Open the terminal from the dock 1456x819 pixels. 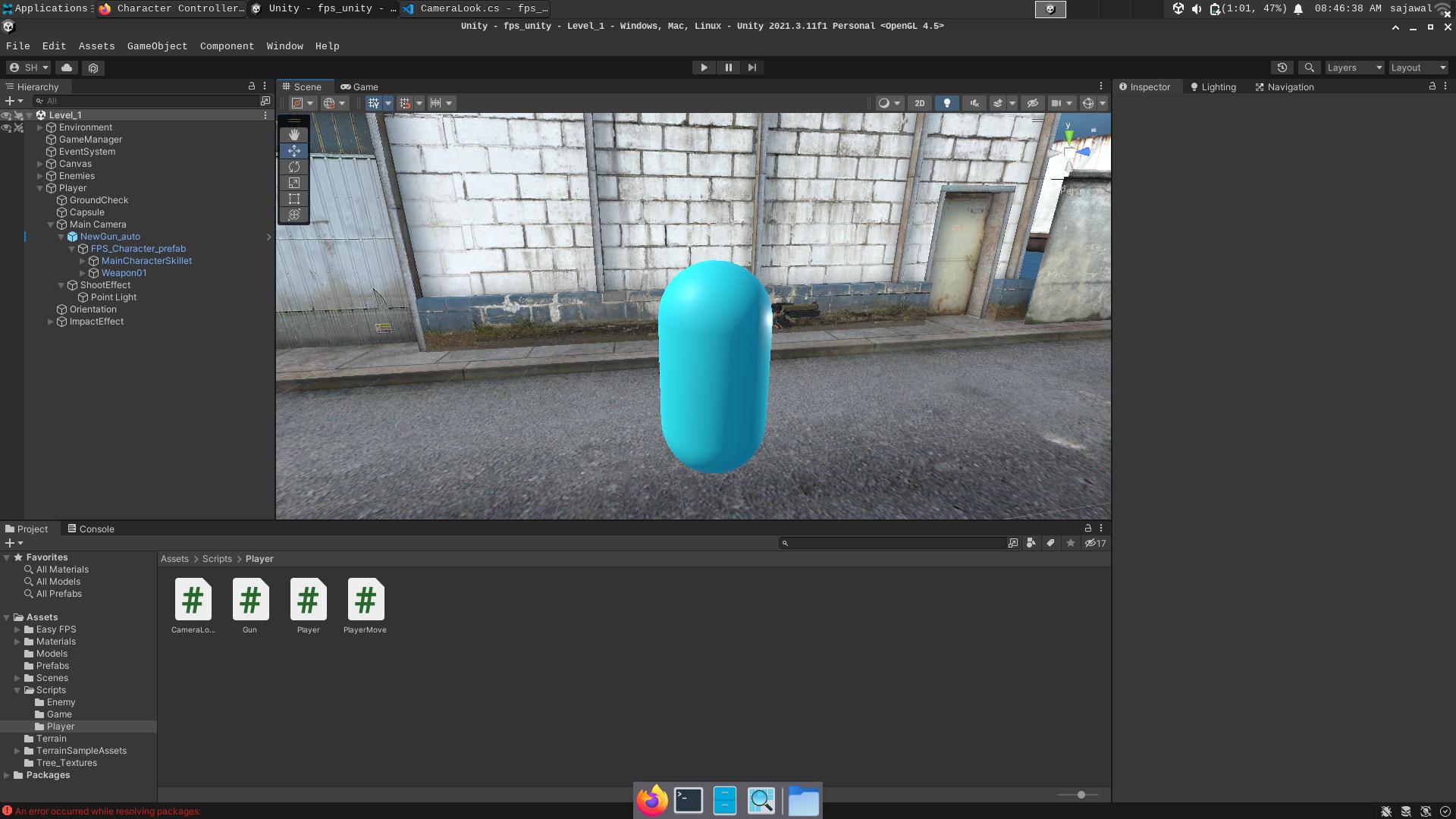689,800
